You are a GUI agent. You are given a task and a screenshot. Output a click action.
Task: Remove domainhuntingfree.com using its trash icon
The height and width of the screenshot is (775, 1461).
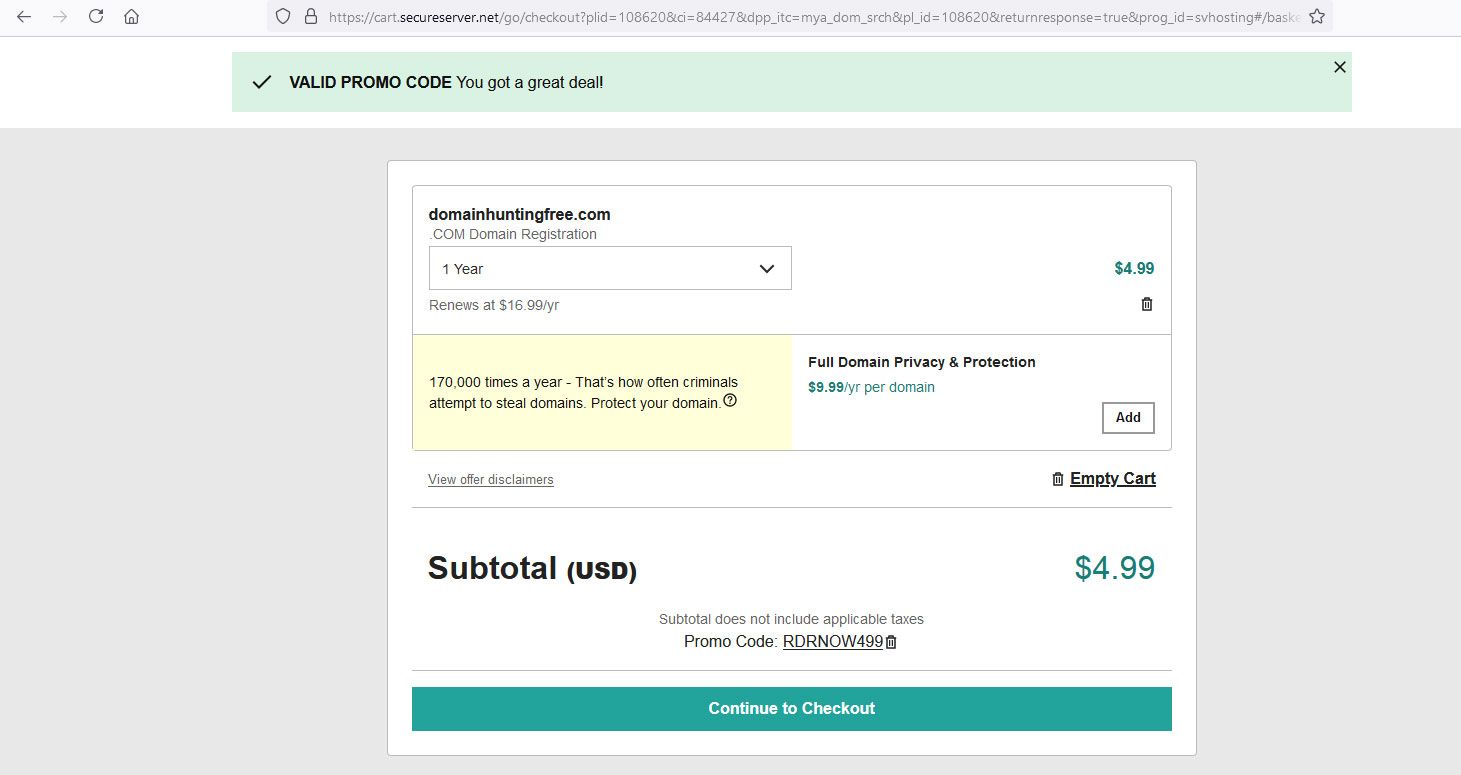click(1147, 304)
